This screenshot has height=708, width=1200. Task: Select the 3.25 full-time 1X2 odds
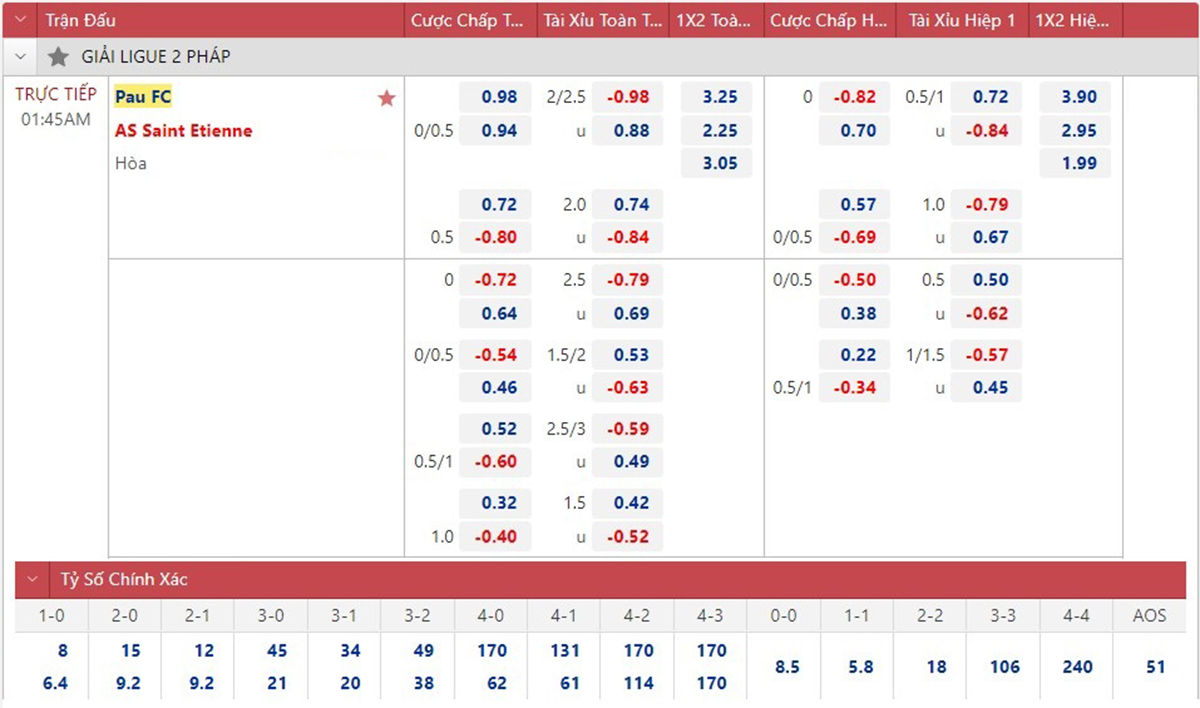720,97
